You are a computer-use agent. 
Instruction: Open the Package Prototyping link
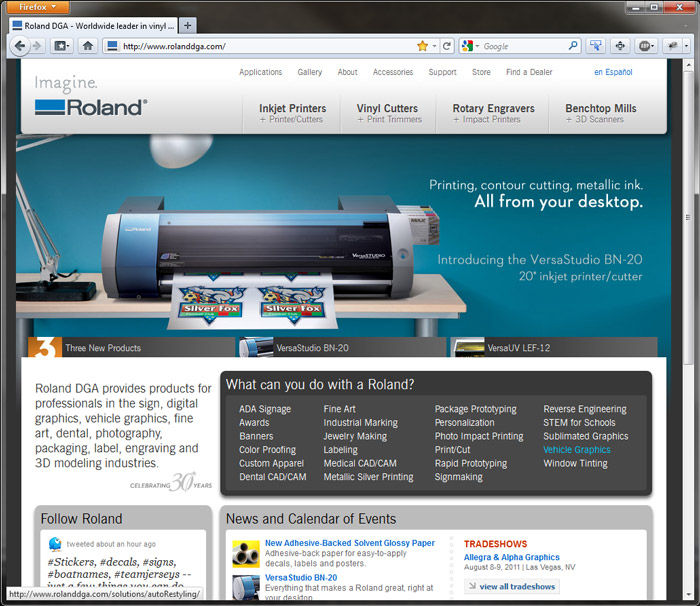coord(475,409)
